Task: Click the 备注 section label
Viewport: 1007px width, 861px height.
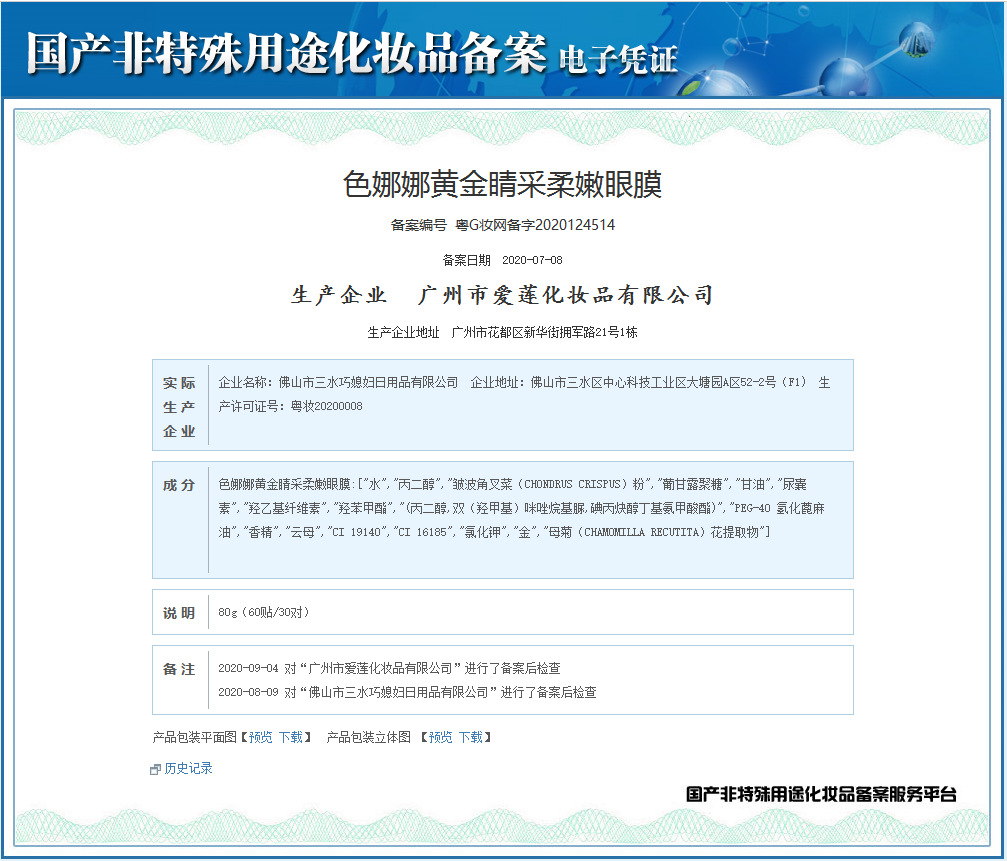Action: [x=179, y=669]
